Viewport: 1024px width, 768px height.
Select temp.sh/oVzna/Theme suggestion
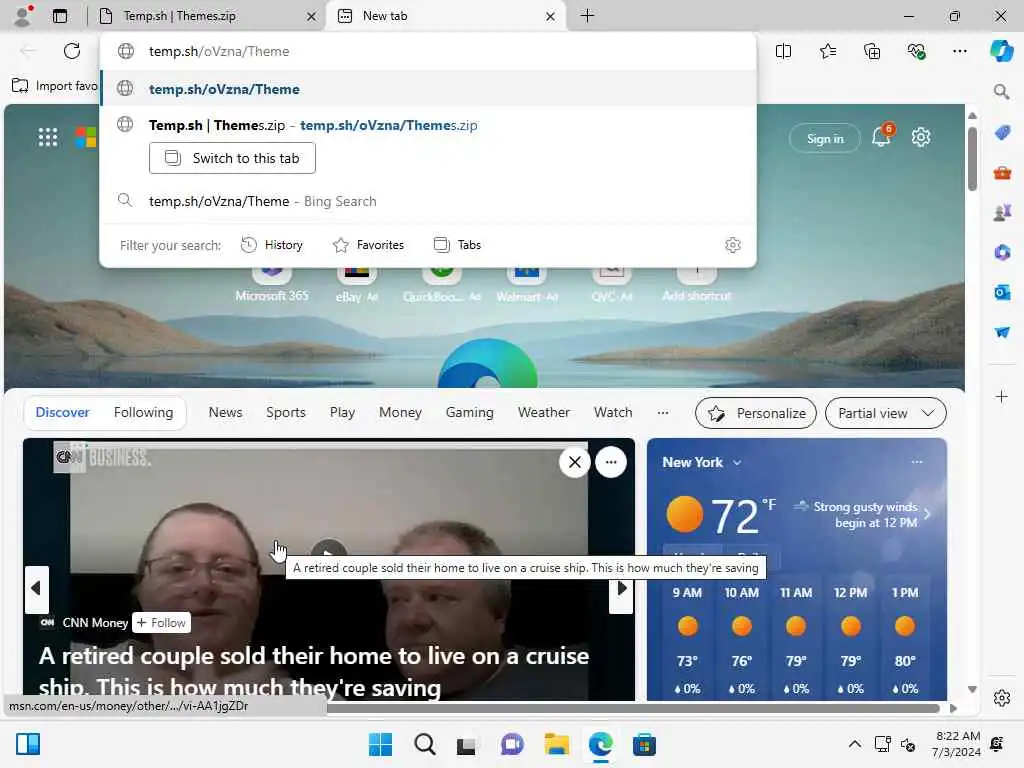click(428, 89)
